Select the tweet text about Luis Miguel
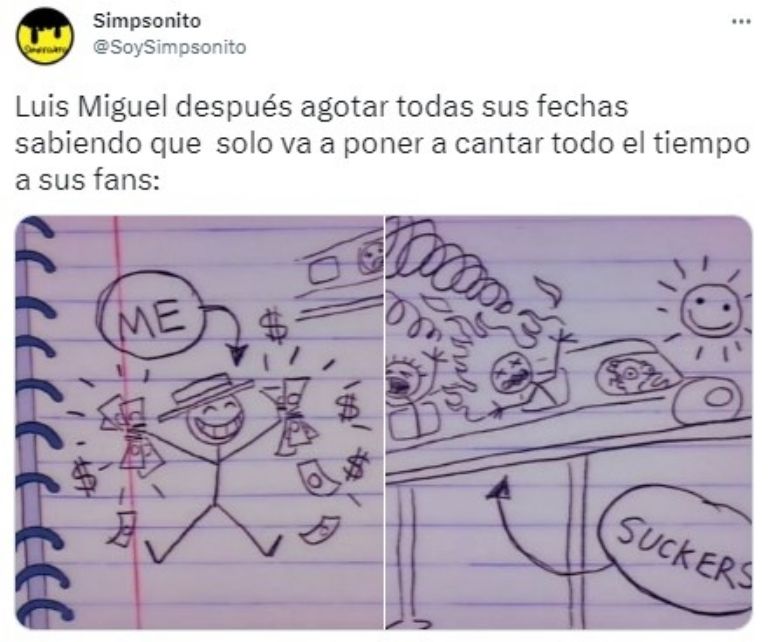This screenshot has height=642, width=768. [382, 143]
